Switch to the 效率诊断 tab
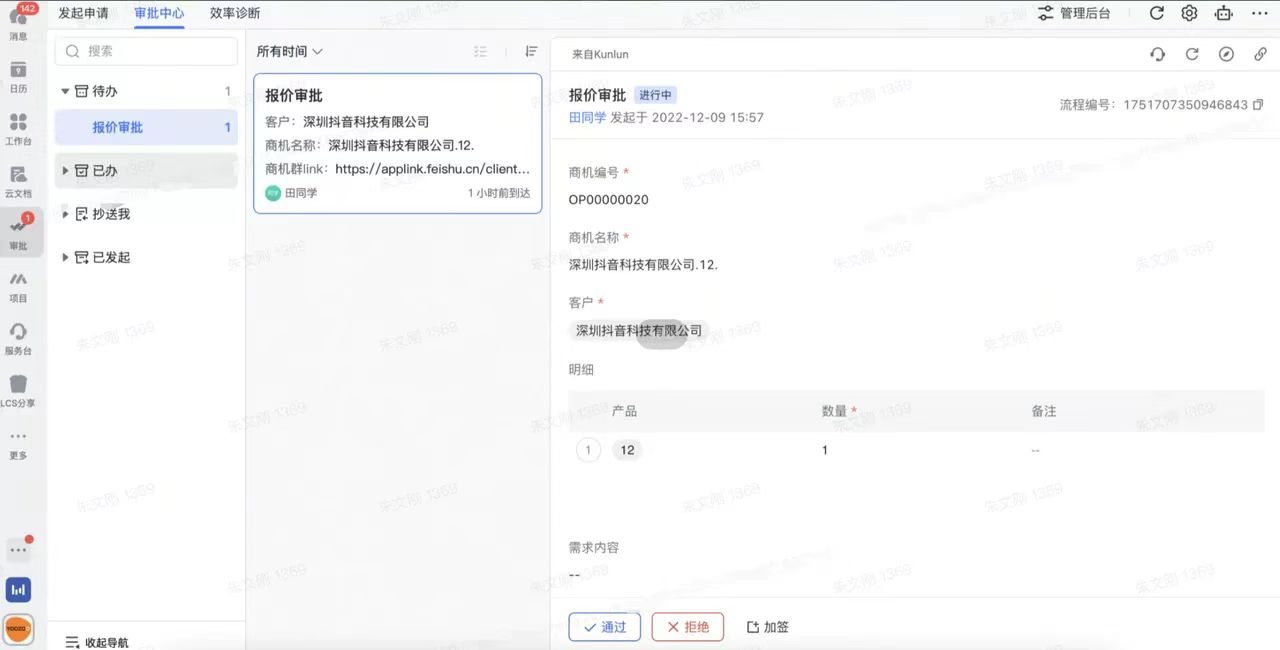This screenshot has width=1280, height=650. click(x=235, y=13)
